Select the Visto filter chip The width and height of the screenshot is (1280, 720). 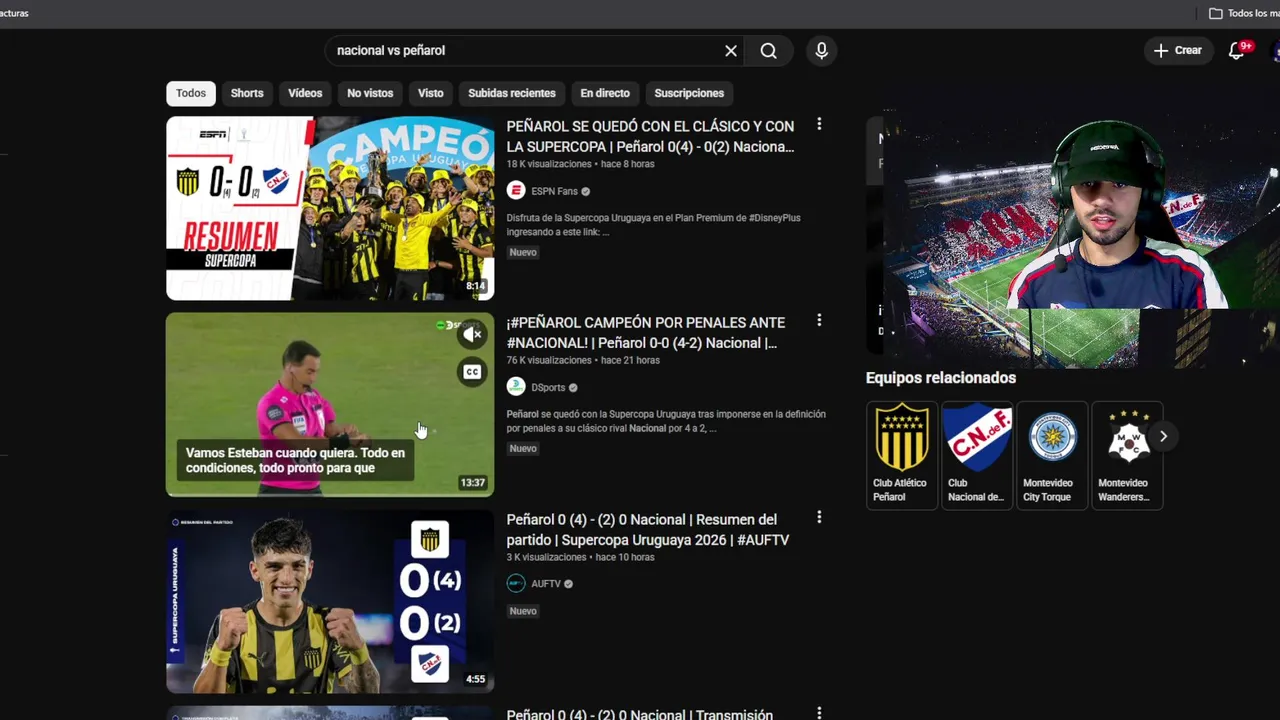431,93
